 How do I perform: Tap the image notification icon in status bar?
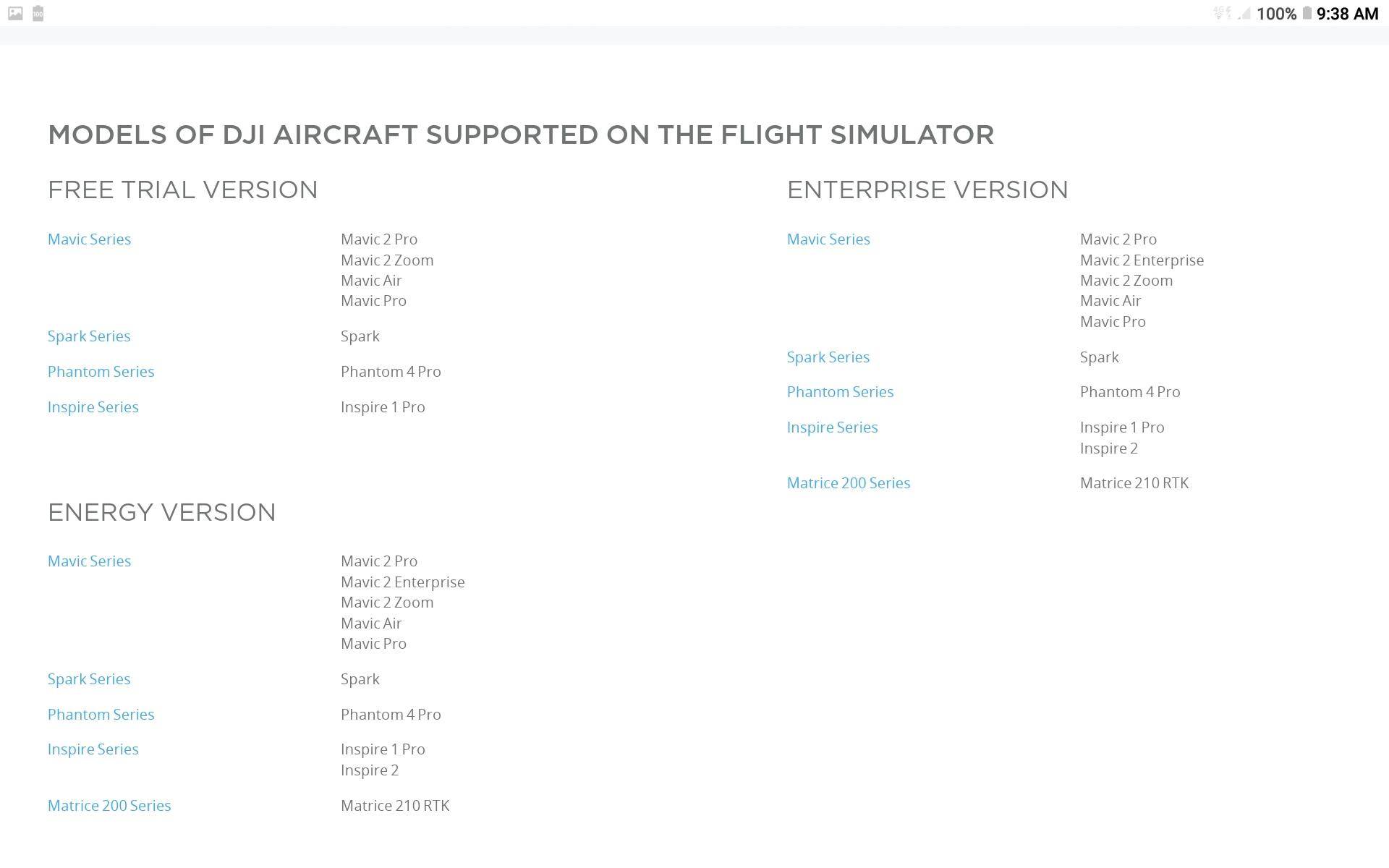pyautogui.click(x=15, y=13)
